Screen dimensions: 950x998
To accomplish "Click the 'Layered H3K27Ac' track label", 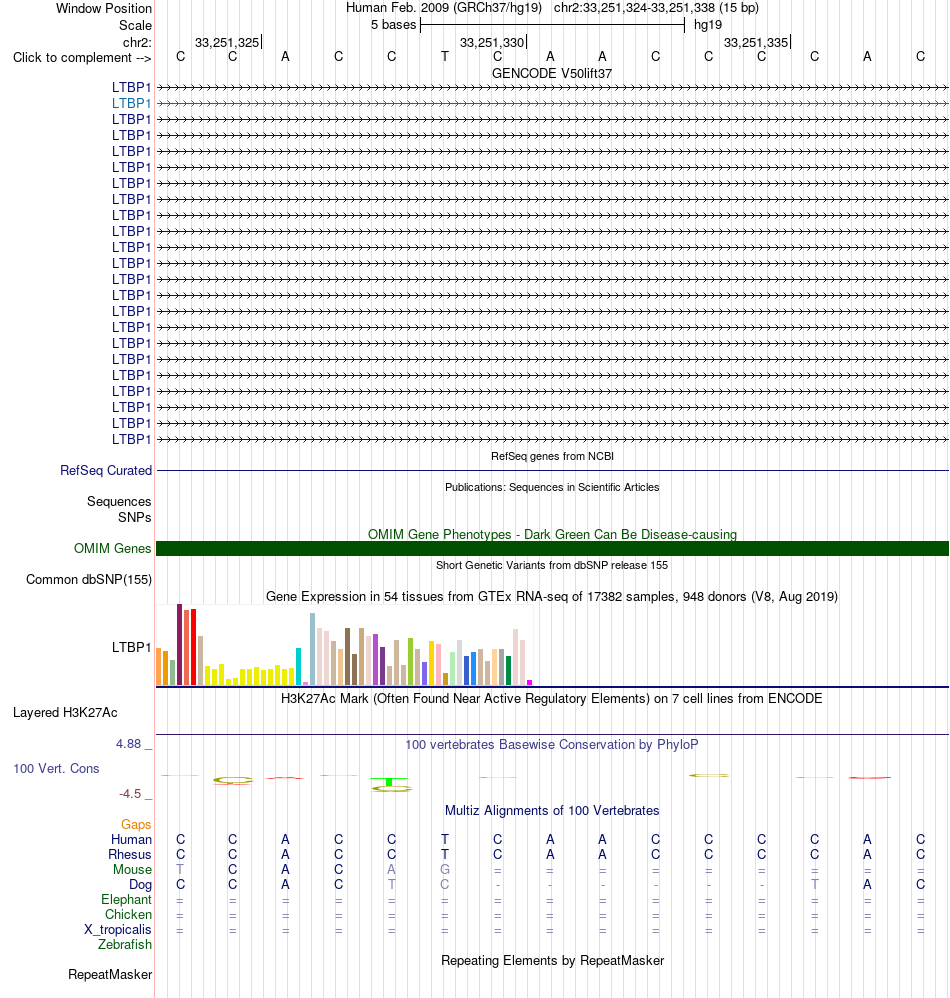I will (x=65, y=713).
